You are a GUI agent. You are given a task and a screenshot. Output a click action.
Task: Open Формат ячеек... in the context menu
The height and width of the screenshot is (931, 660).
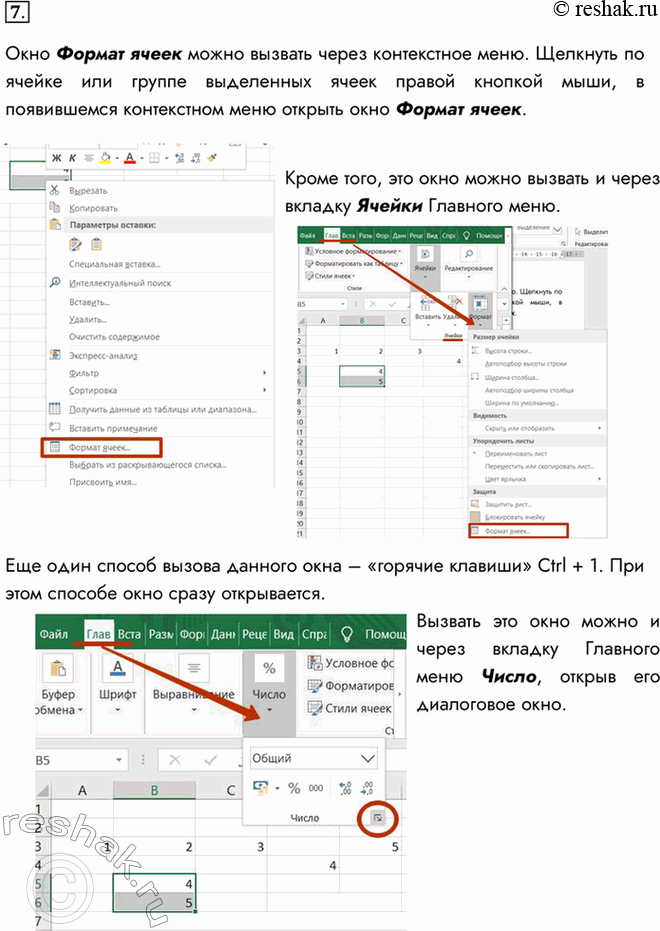tap(101, 448)
